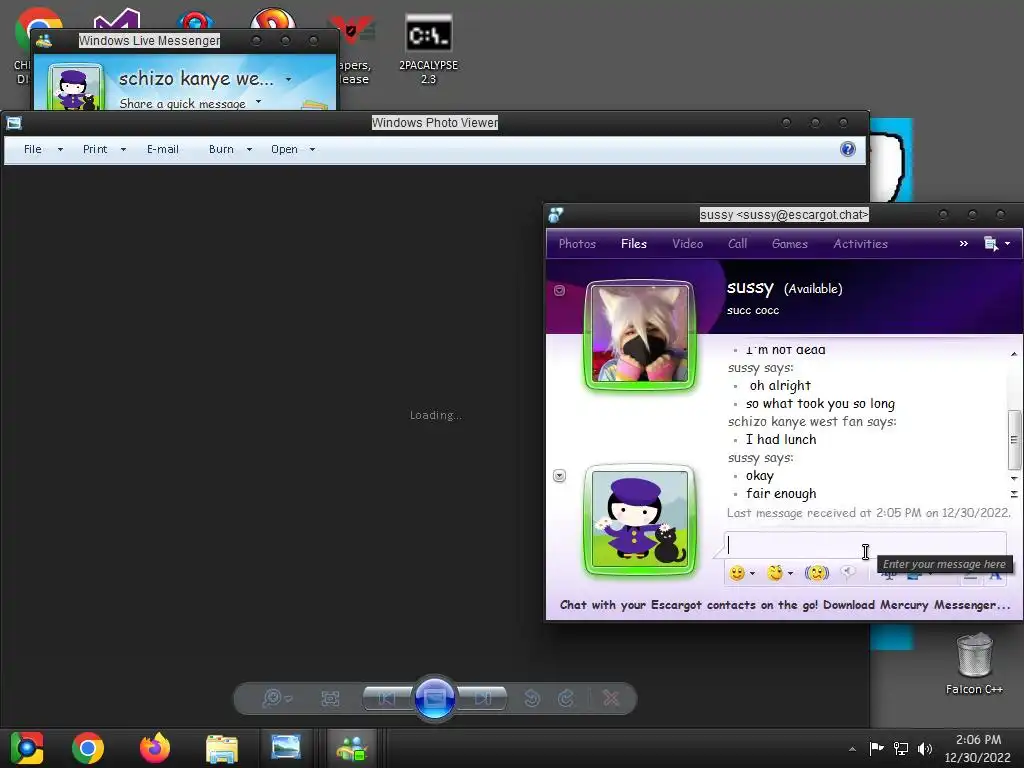This screenshot has width=1024, height=768.
Task: Open Games in the chat toolbar
Action: pyautogui.click(x=790, y=244)
